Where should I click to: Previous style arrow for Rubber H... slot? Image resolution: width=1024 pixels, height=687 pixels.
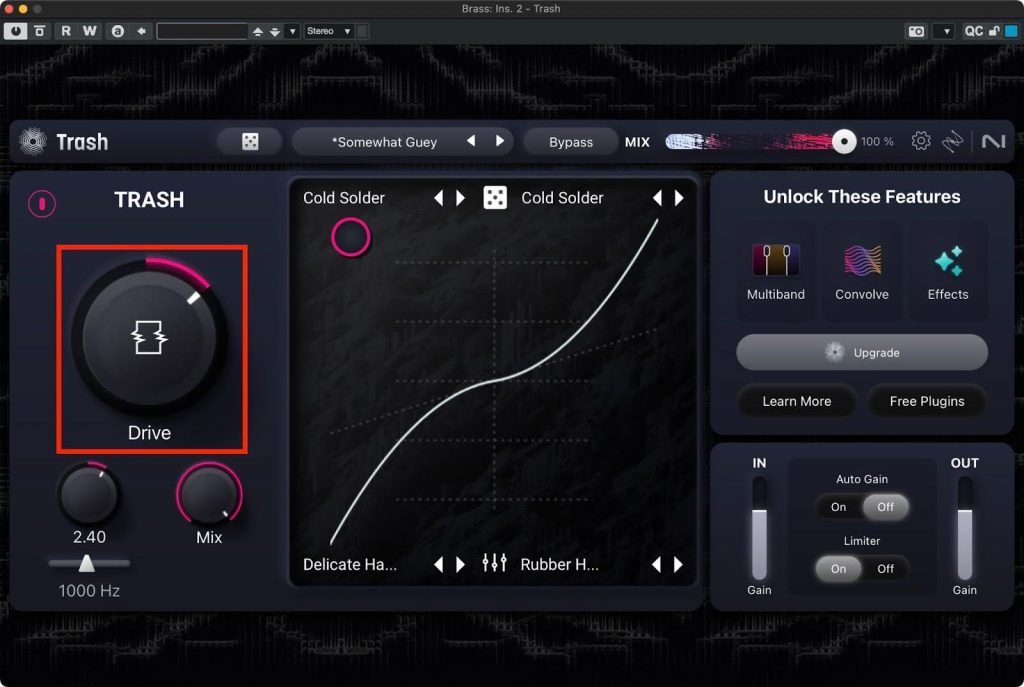pyautogui.click(x=657, y=564)
